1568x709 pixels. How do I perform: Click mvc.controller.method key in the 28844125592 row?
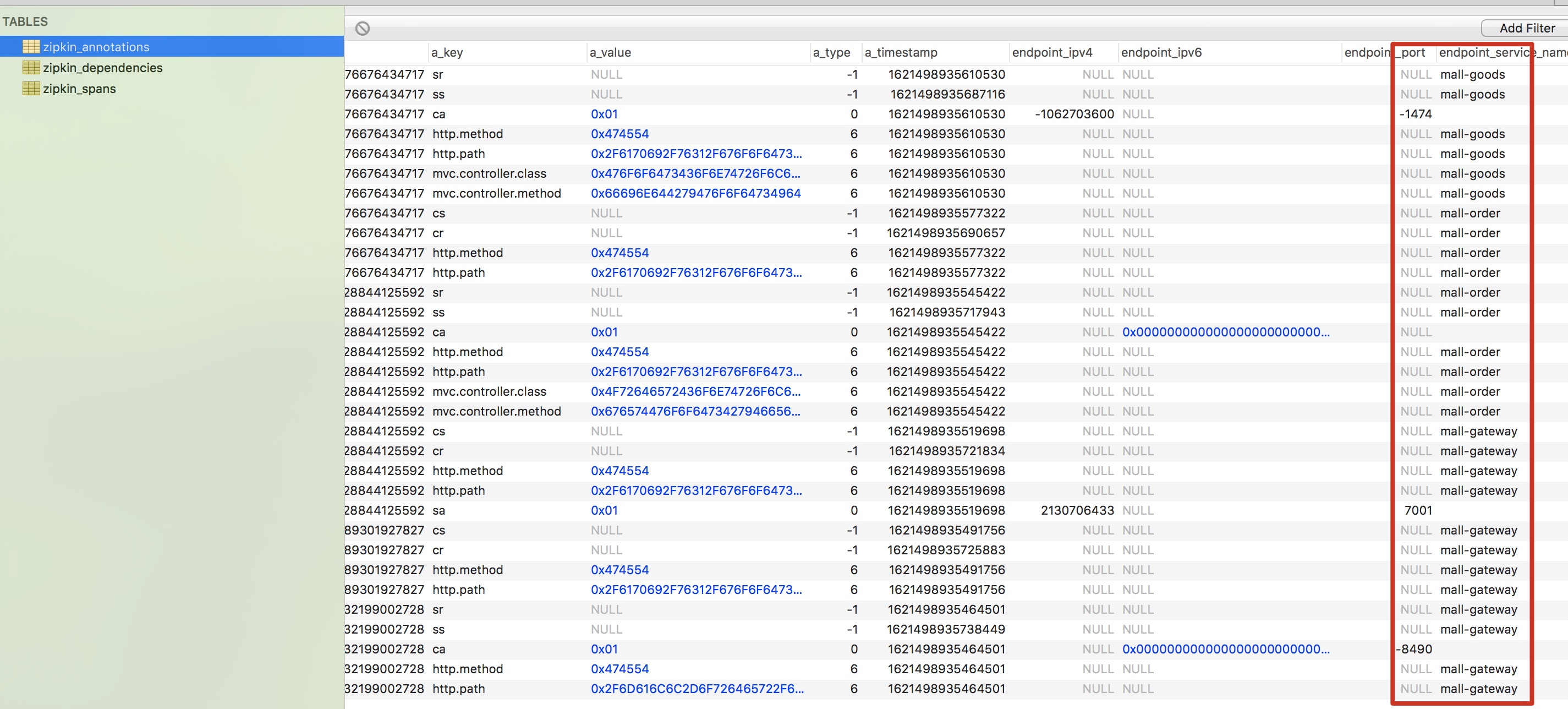(x=497, y=411)
